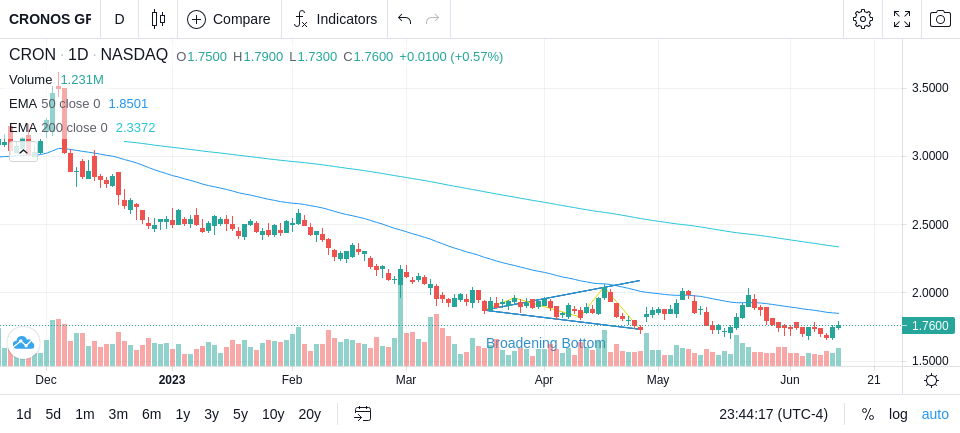Click the 2.5000 price axis label
The image size is (960, 433).
(930, 225)
